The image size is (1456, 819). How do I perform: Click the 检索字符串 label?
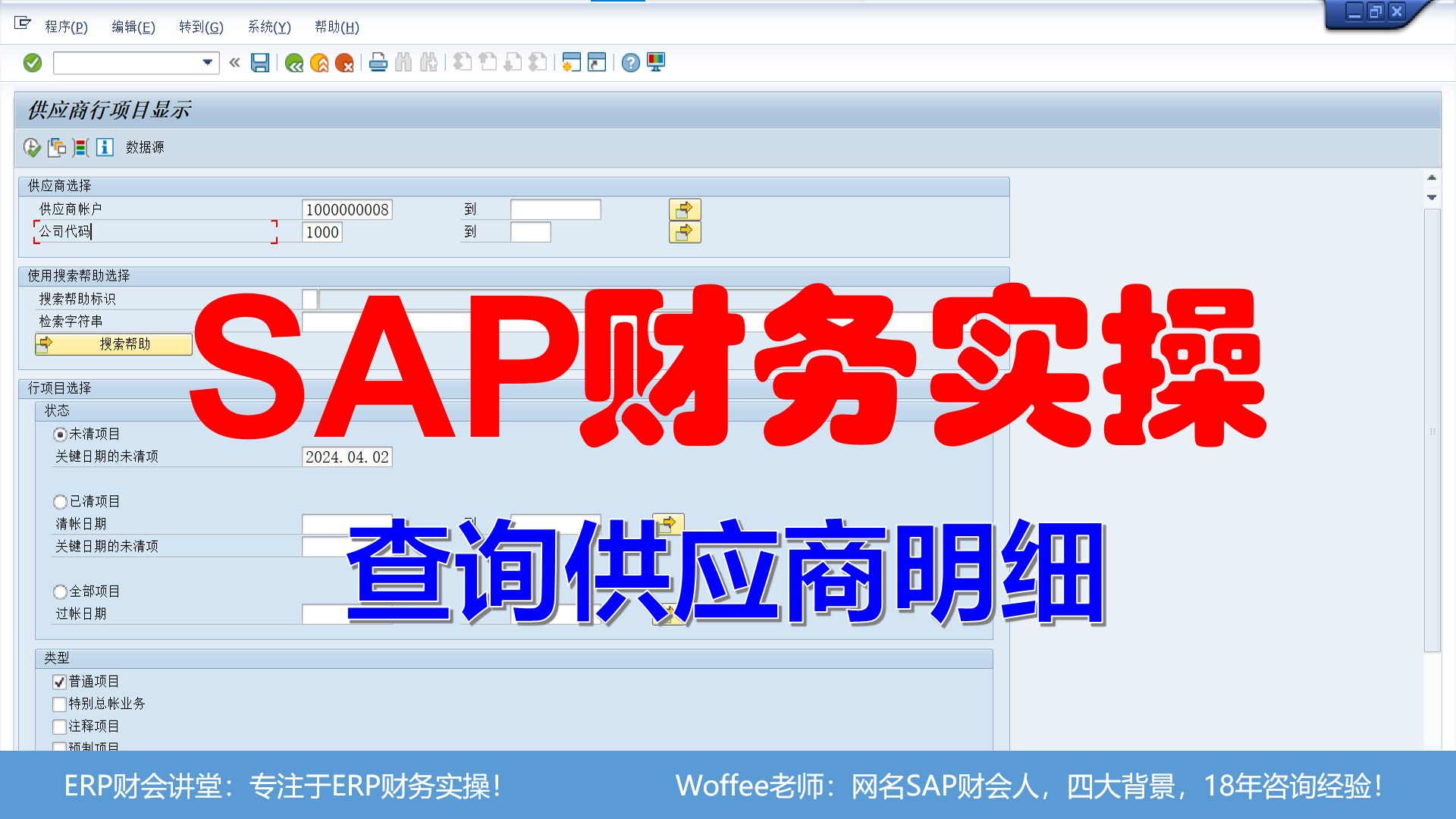point(71,322)
